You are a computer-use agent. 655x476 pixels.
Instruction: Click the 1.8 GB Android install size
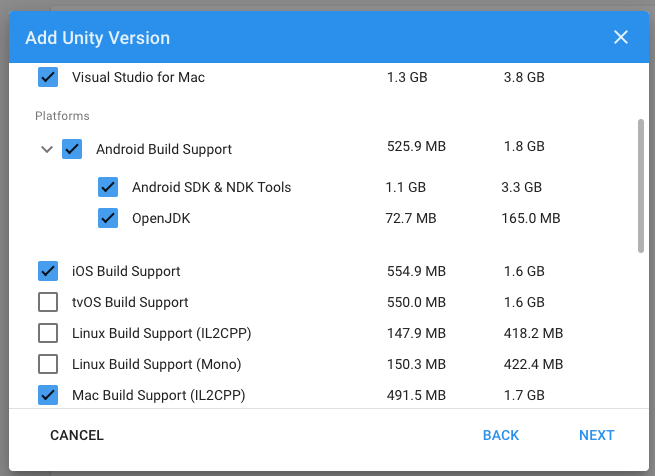tap(524, 146)
